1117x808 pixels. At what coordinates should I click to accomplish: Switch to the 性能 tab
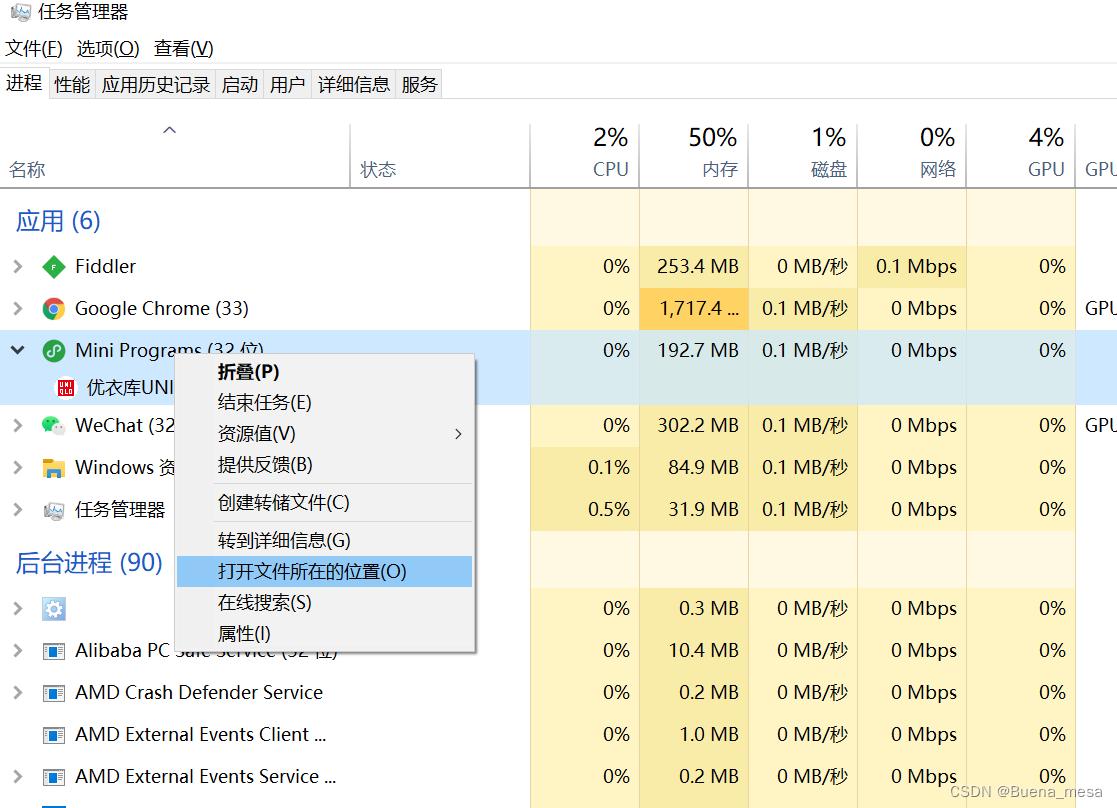72,85
